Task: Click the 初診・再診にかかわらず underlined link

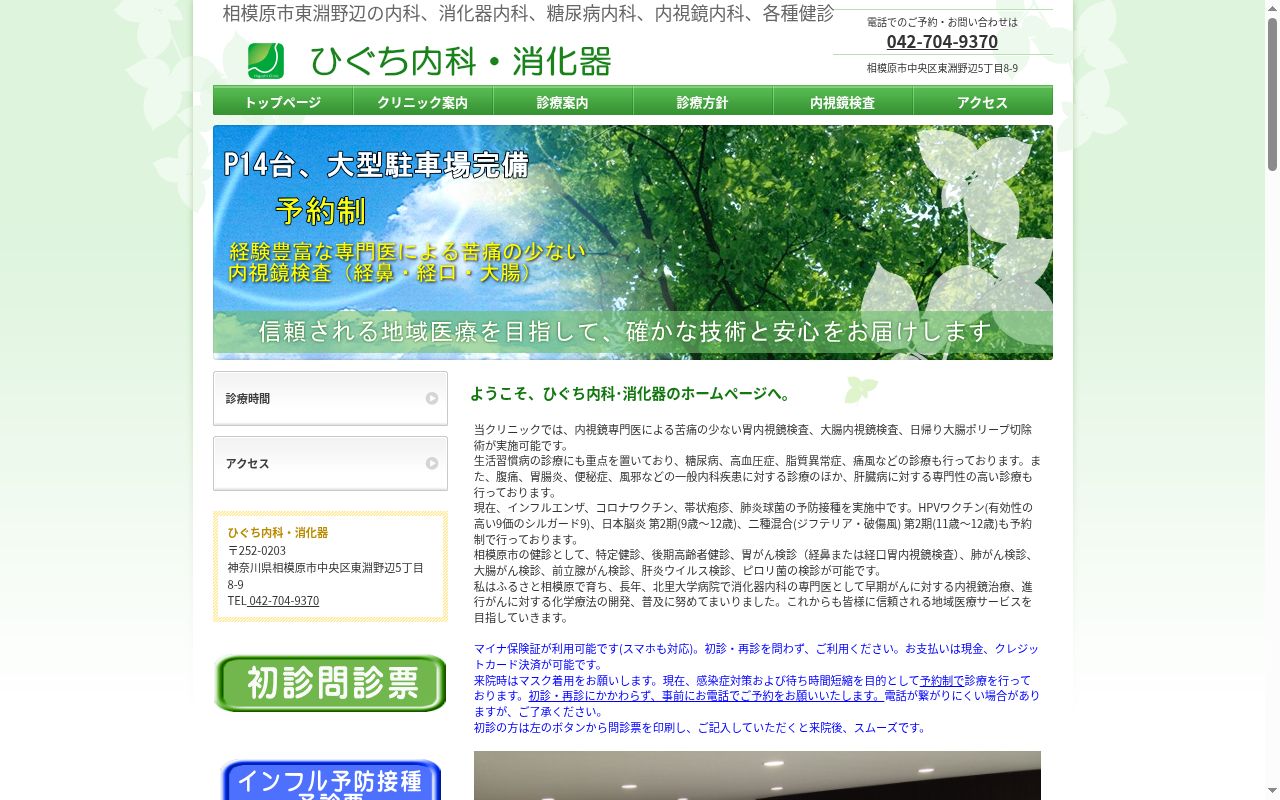Action: (705, 696)
